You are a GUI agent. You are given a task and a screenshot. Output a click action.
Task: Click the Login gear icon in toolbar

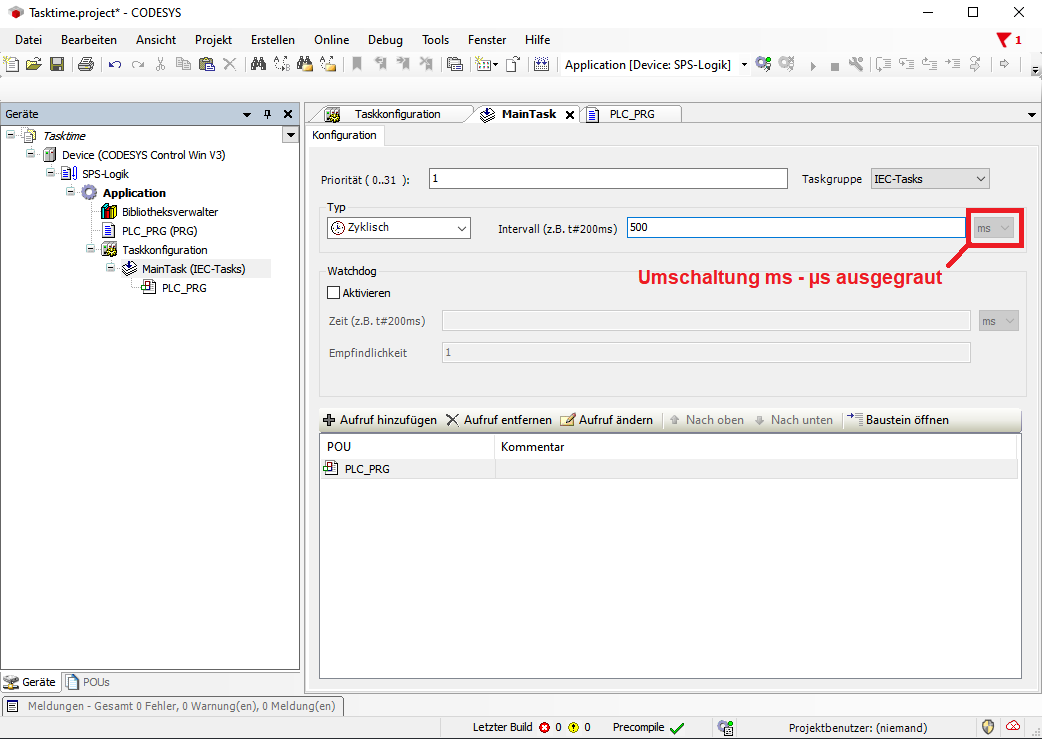[x=763, y=65]
